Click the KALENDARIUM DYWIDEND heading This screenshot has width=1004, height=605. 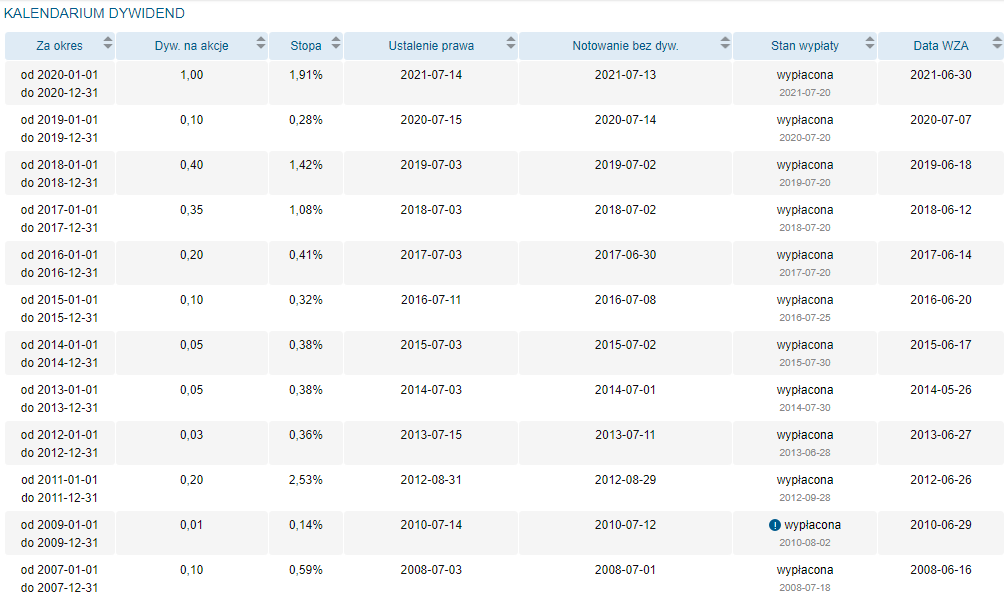pyautogui.click(x=94, y=13)
